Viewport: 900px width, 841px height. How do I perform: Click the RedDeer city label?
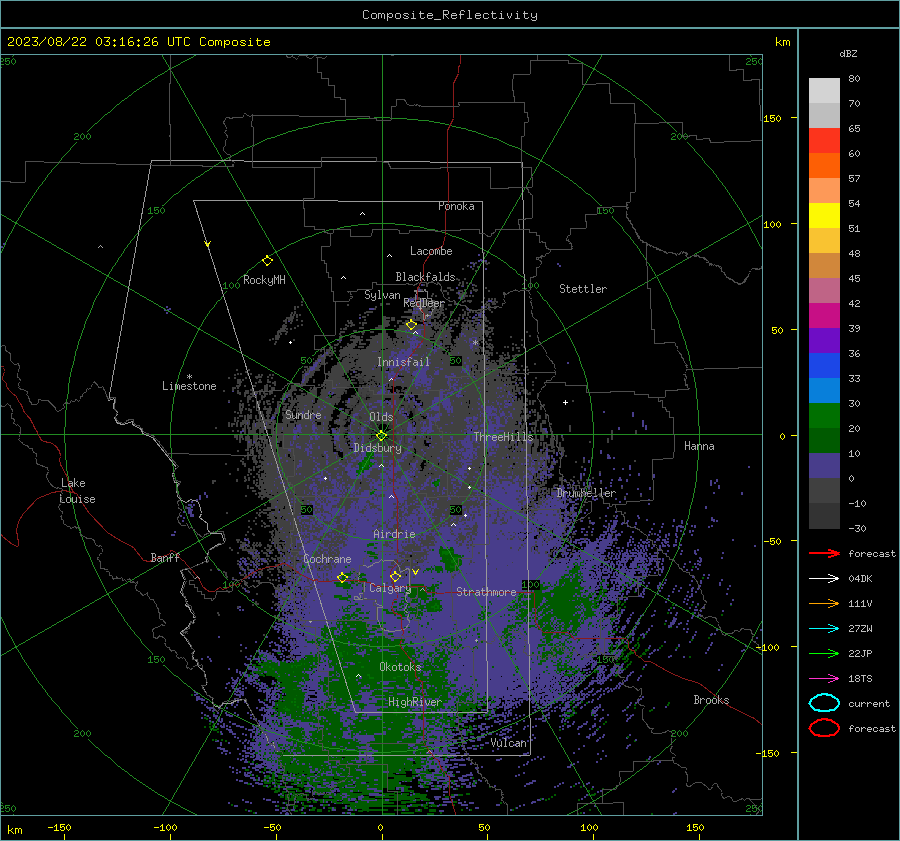click(x=424, y=303)
